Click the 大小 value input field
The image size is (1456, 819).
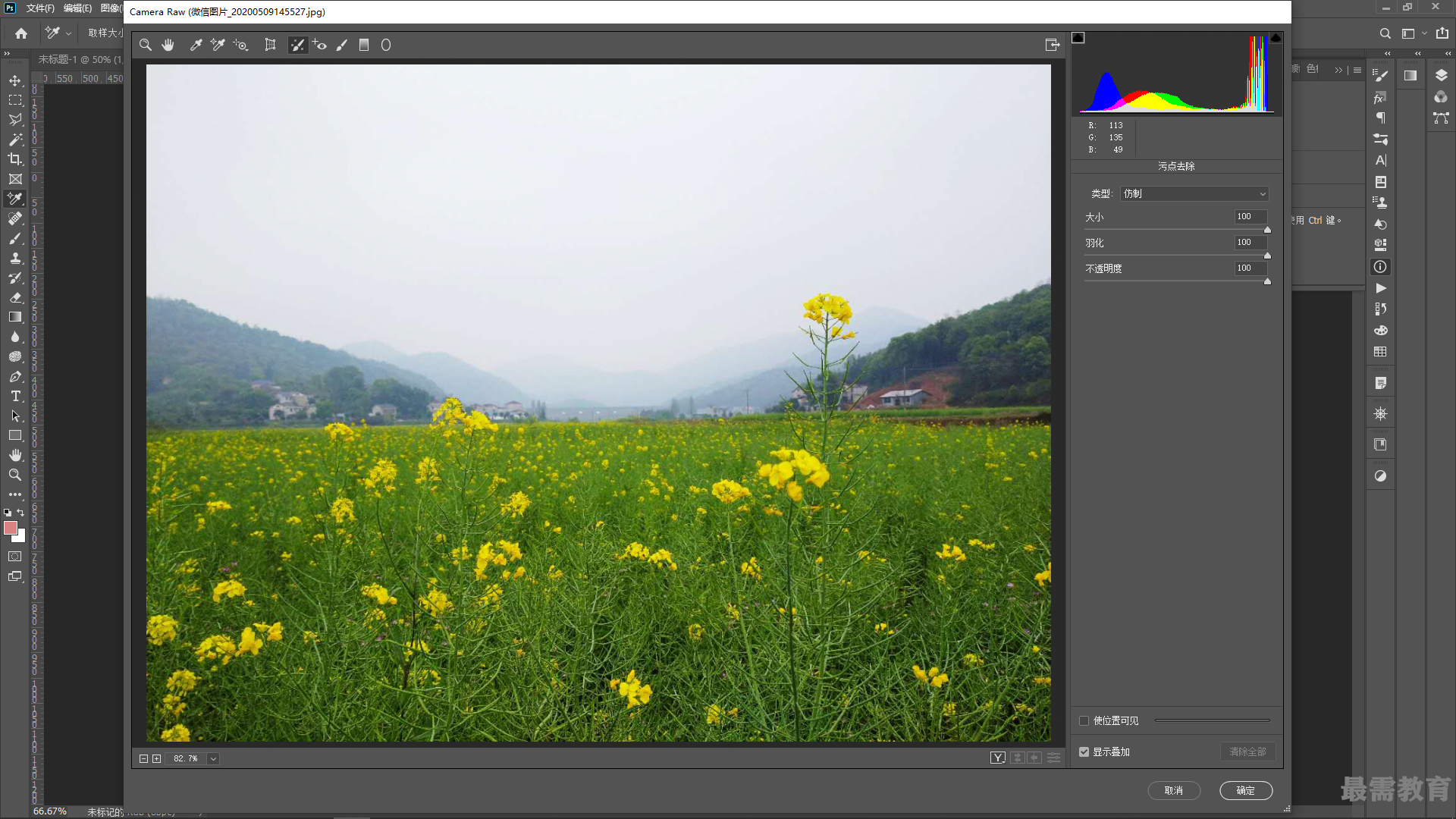click(1250, 217)
